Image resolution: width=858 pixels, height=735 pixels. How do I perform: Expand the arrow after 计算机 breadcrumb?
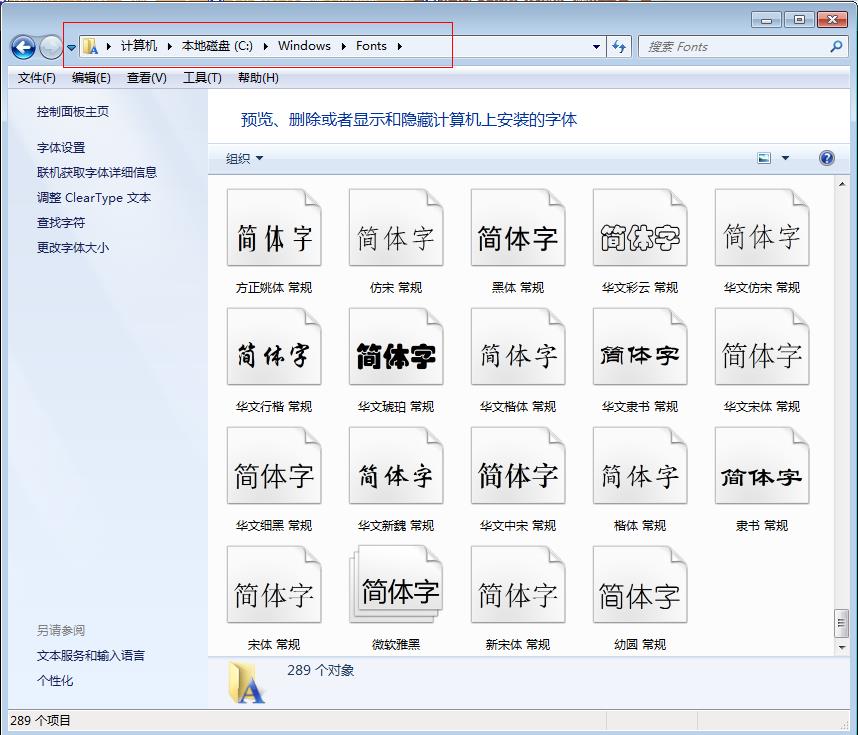click(169, 47)
